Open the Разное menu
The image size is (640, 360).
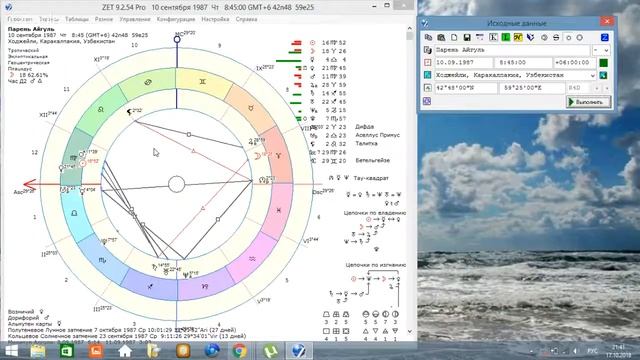click(104, 19)
